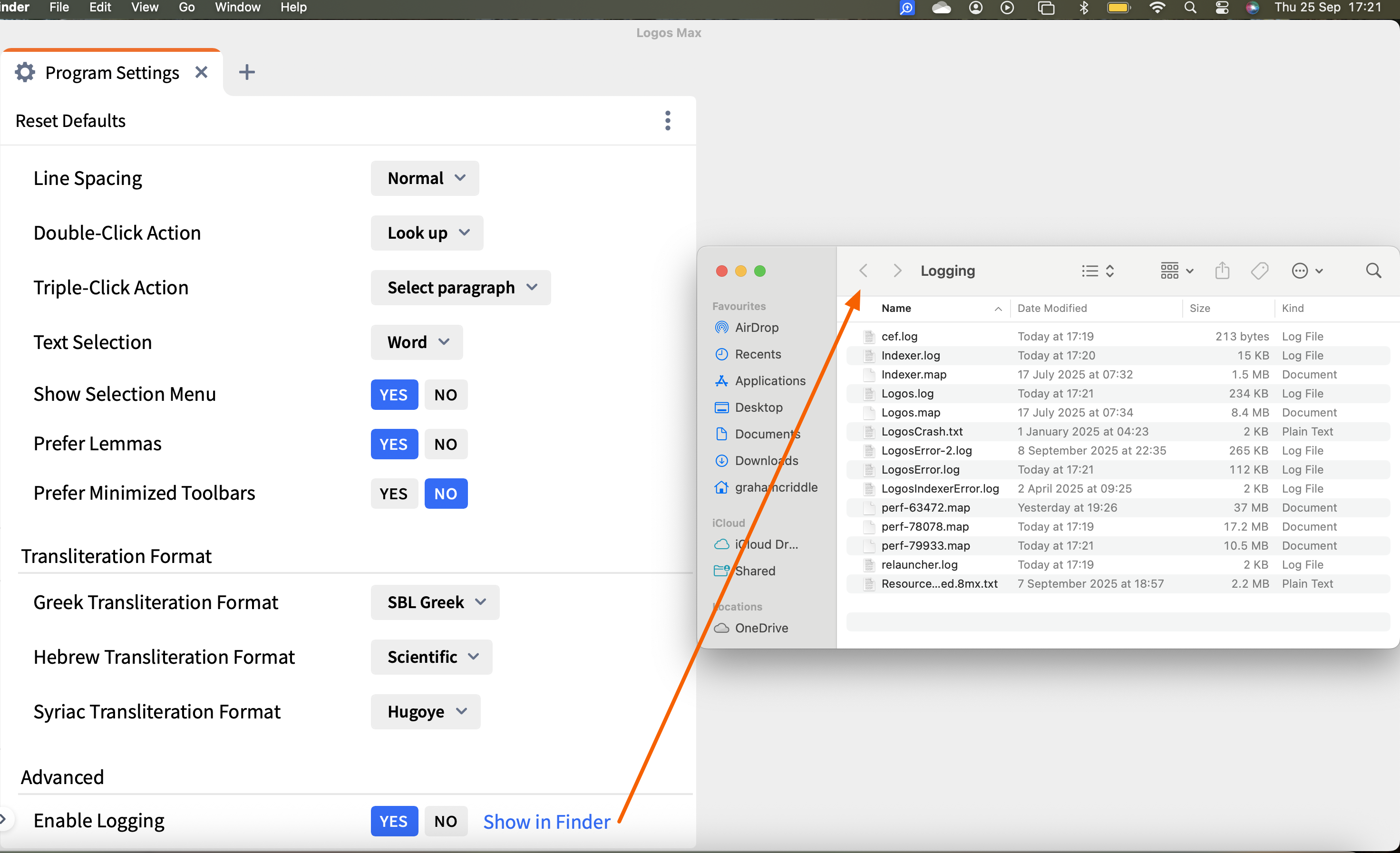Open Shared in Finder sidebar
Image resolution: width=1400 pixels, height=853 pixels.
pyautogui.click(x=745, y=571)
